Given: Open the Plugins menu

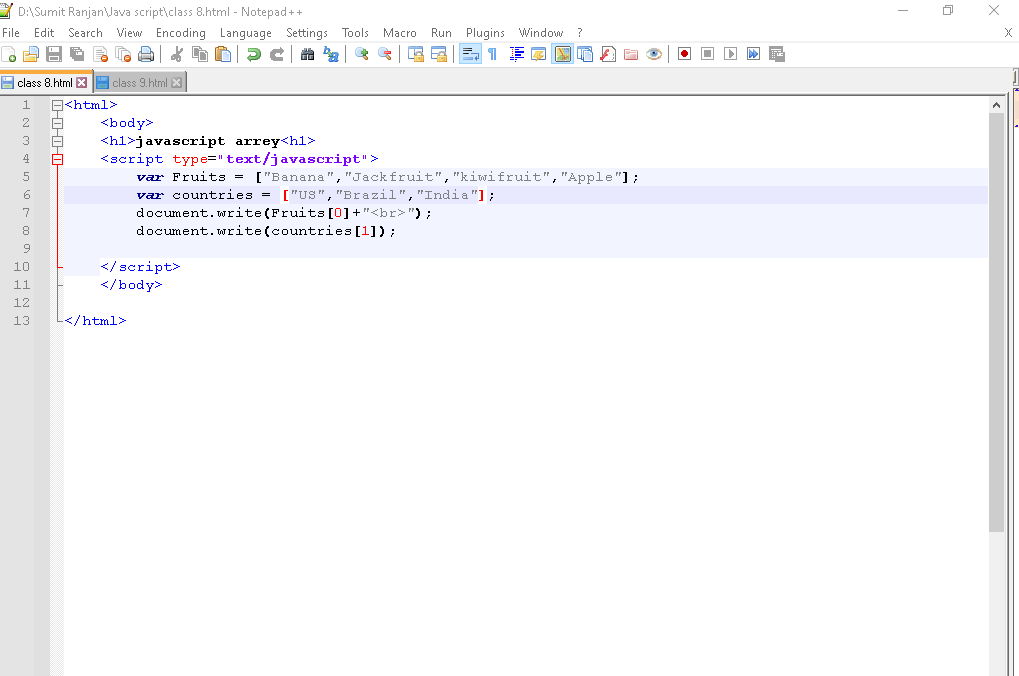Looking at the screenshot, I should click(485, 33).
